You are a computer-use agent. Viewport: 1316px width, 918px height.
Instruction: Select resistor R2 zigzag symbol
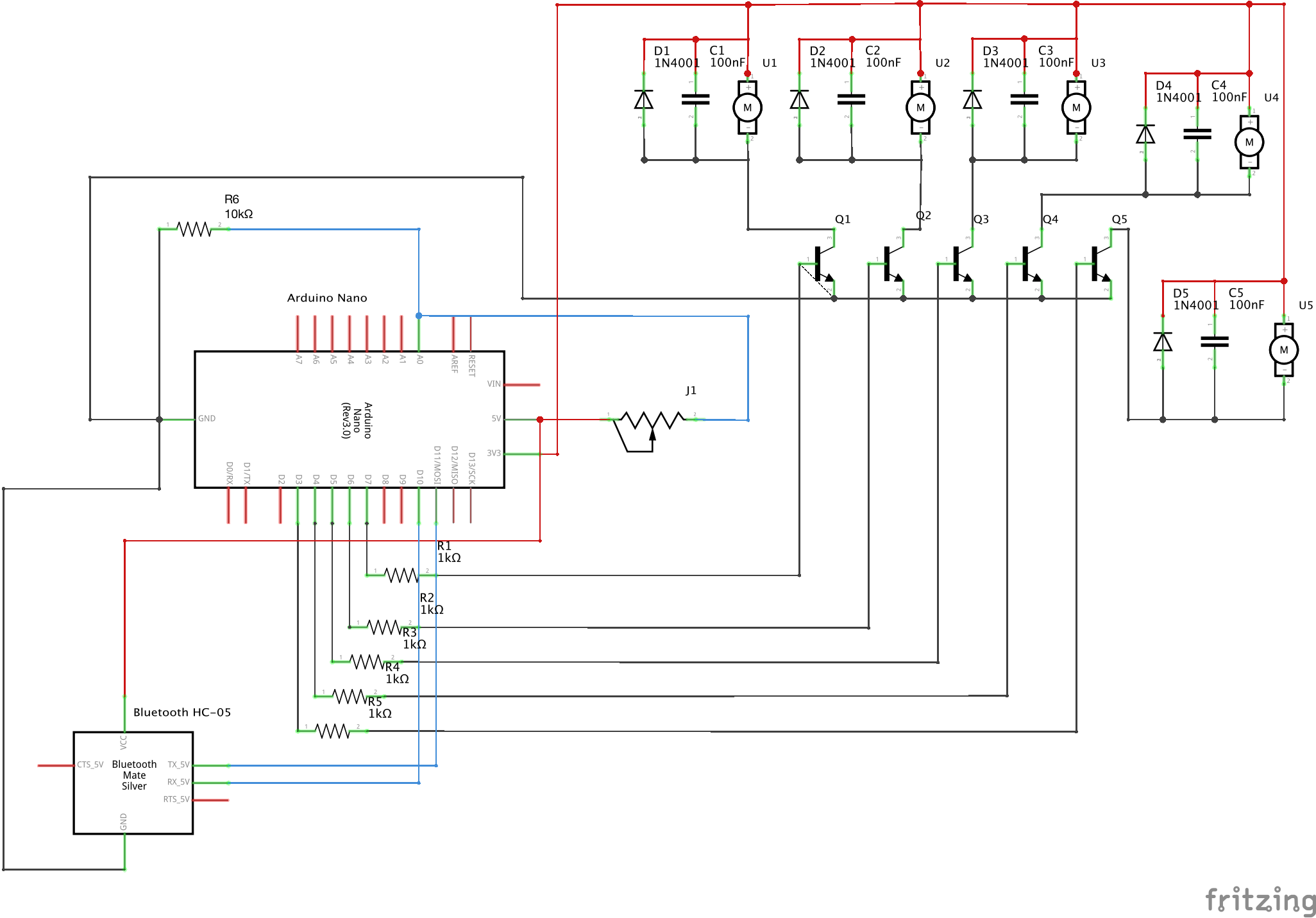[384, 627]
